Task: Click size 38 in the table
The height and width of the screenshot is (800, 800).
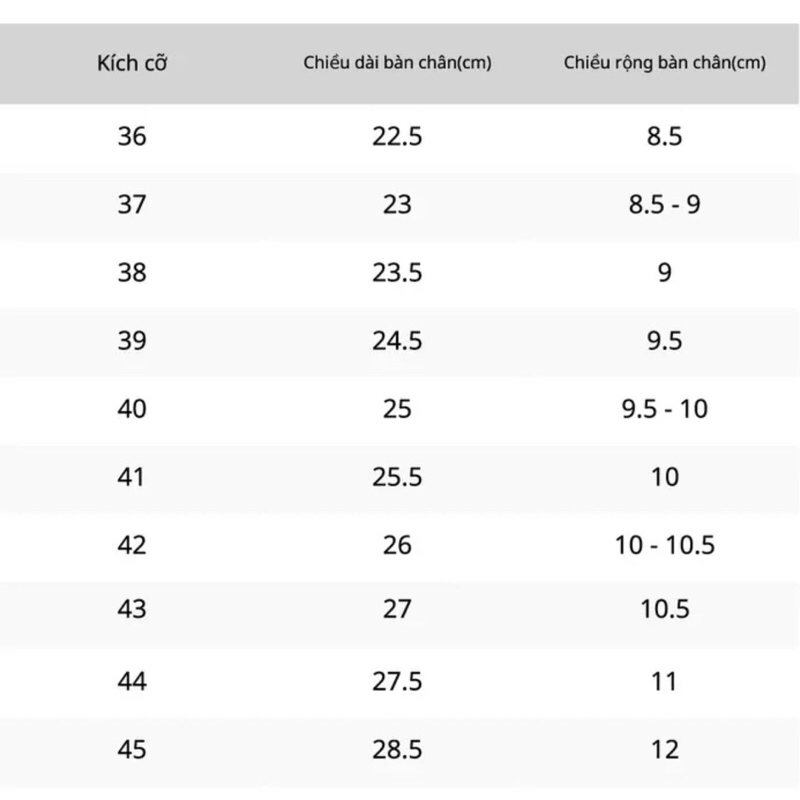Action: 132,272
